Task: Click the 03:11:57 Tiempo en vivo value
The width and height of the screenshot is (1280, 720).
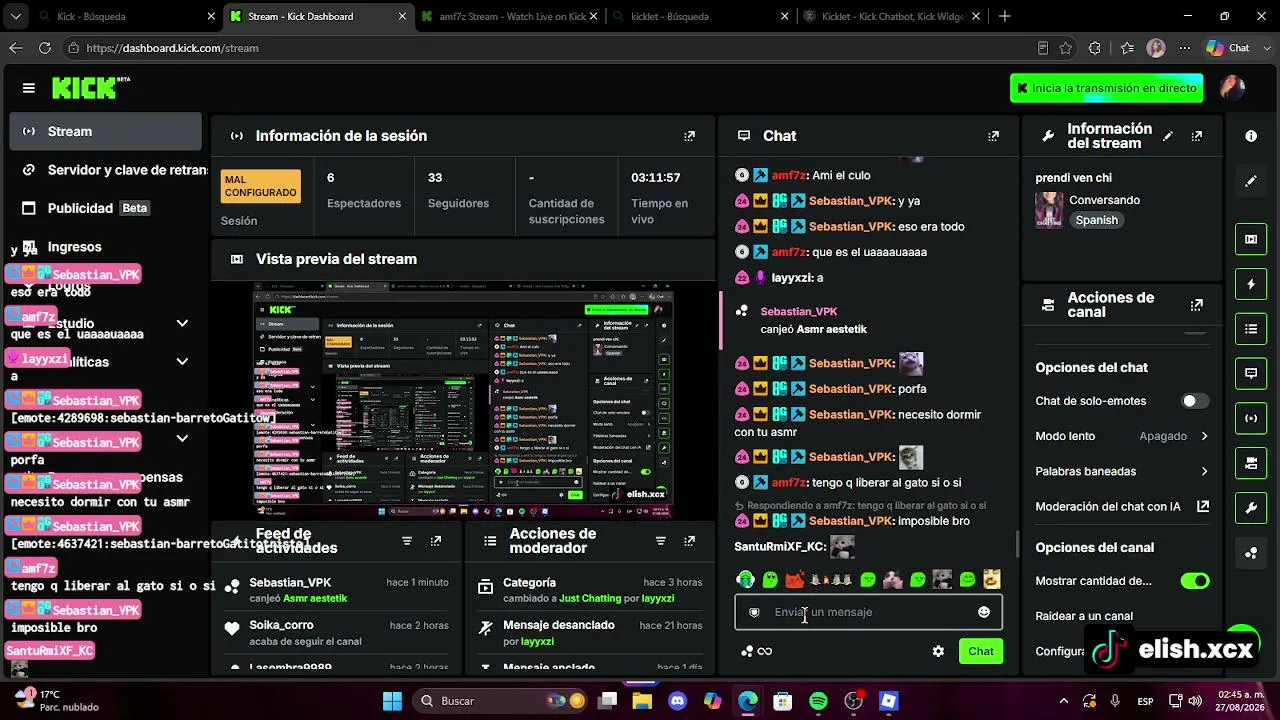Action: pos(656,177)
